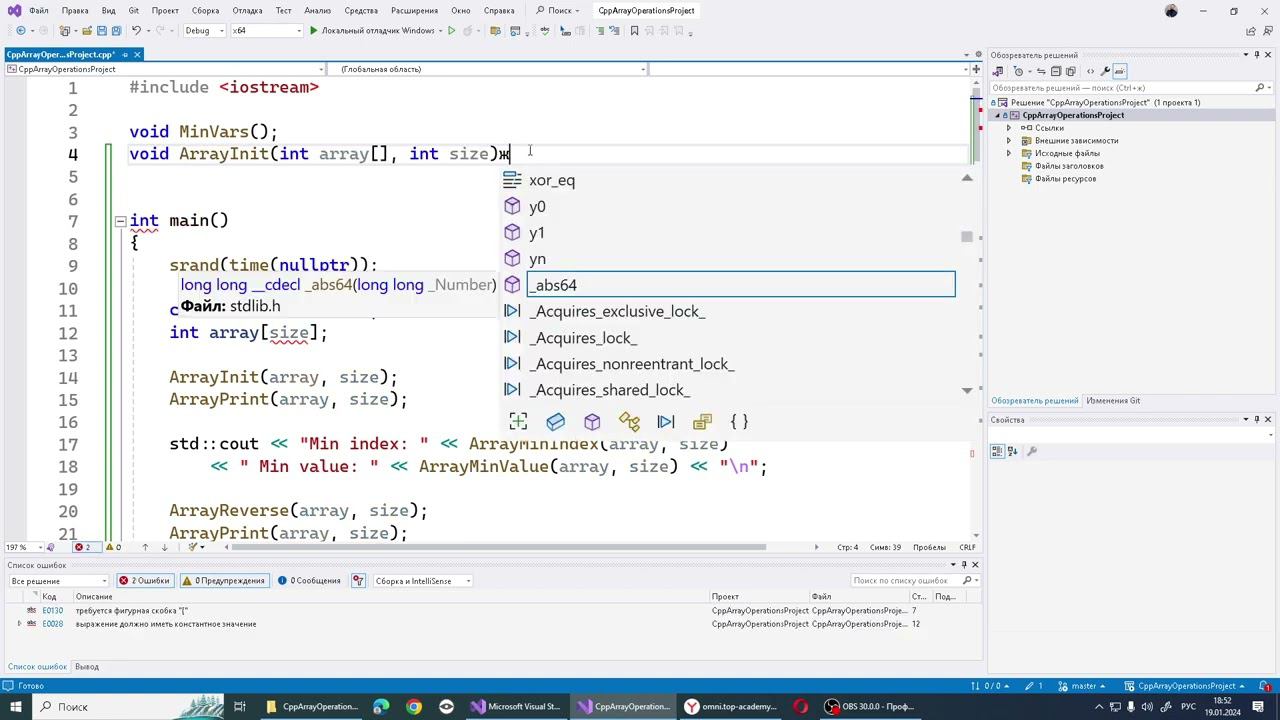Image resolution: width=1280 pixels, height=720 pixels.
Task: Collapse the main function outline toggle
Action: [x=120, y=221]
